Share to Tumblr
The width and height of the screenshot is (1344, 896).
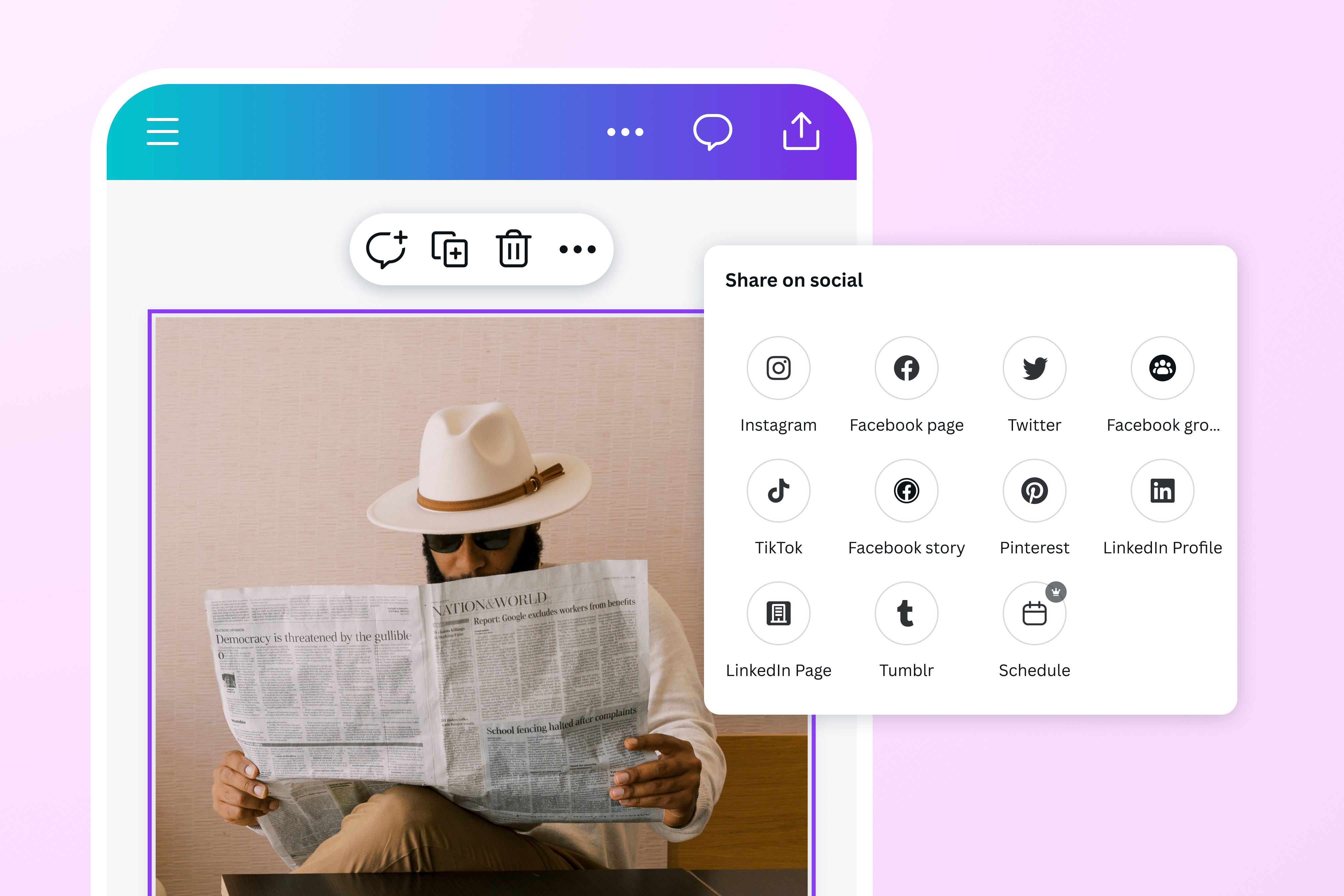(906, 613)
